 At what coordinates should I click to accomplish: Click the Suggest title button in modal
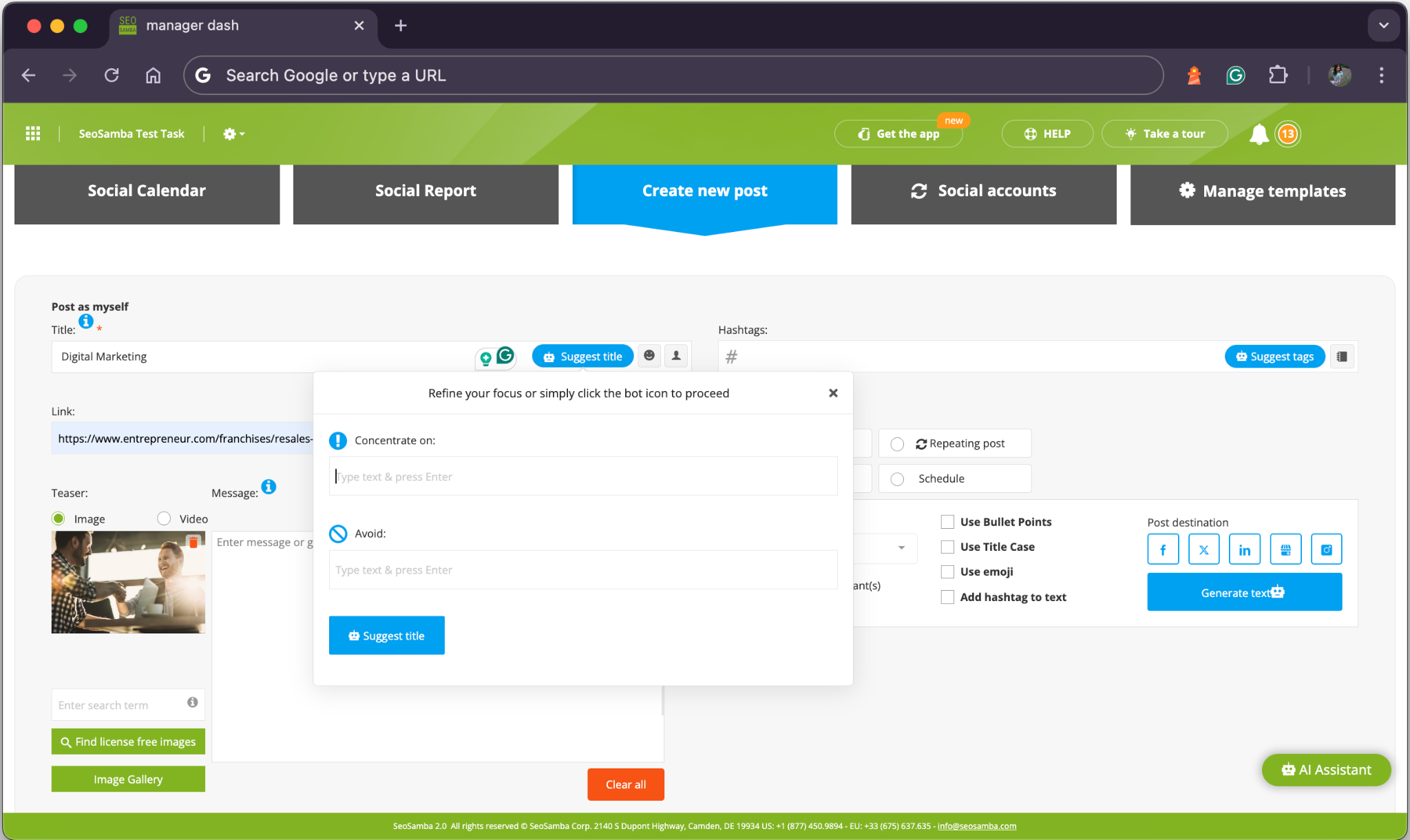click(x=386, y=635)
